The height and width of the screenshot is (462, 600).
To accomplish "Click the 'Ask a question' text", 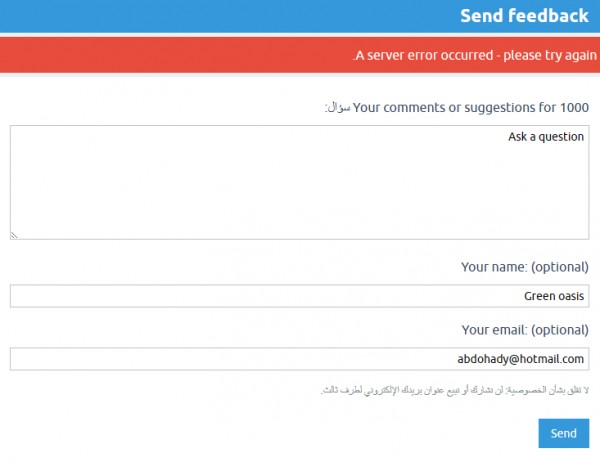I will point(546,137).
